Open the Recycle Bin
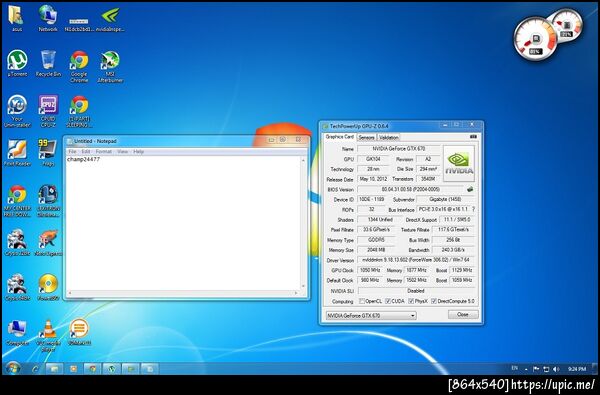The width and height of the screenshot is (600, 395). pyautogui.click(x=48, y=63)
